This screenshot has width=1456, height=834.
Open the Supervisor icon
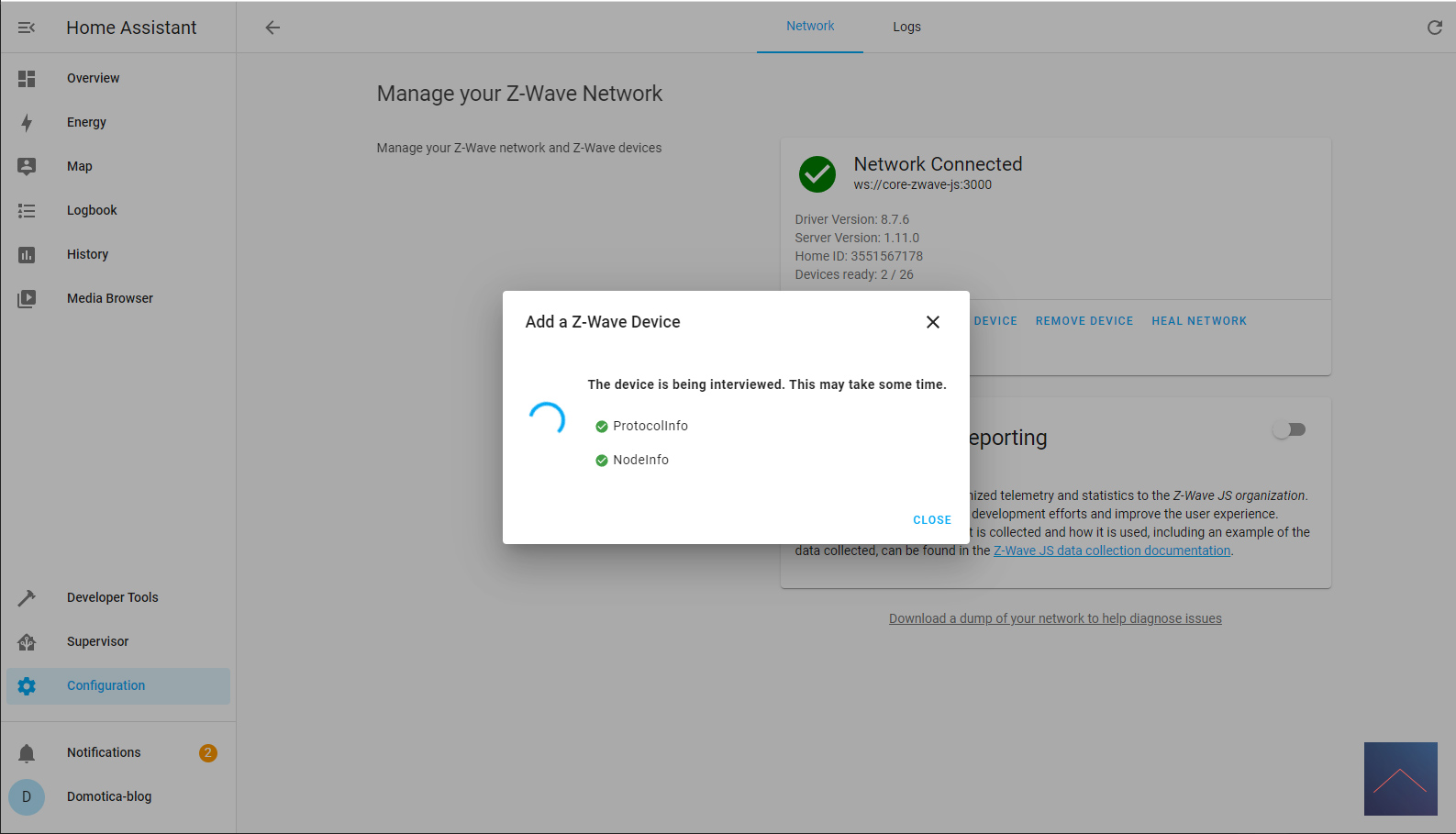pos(27,641)
